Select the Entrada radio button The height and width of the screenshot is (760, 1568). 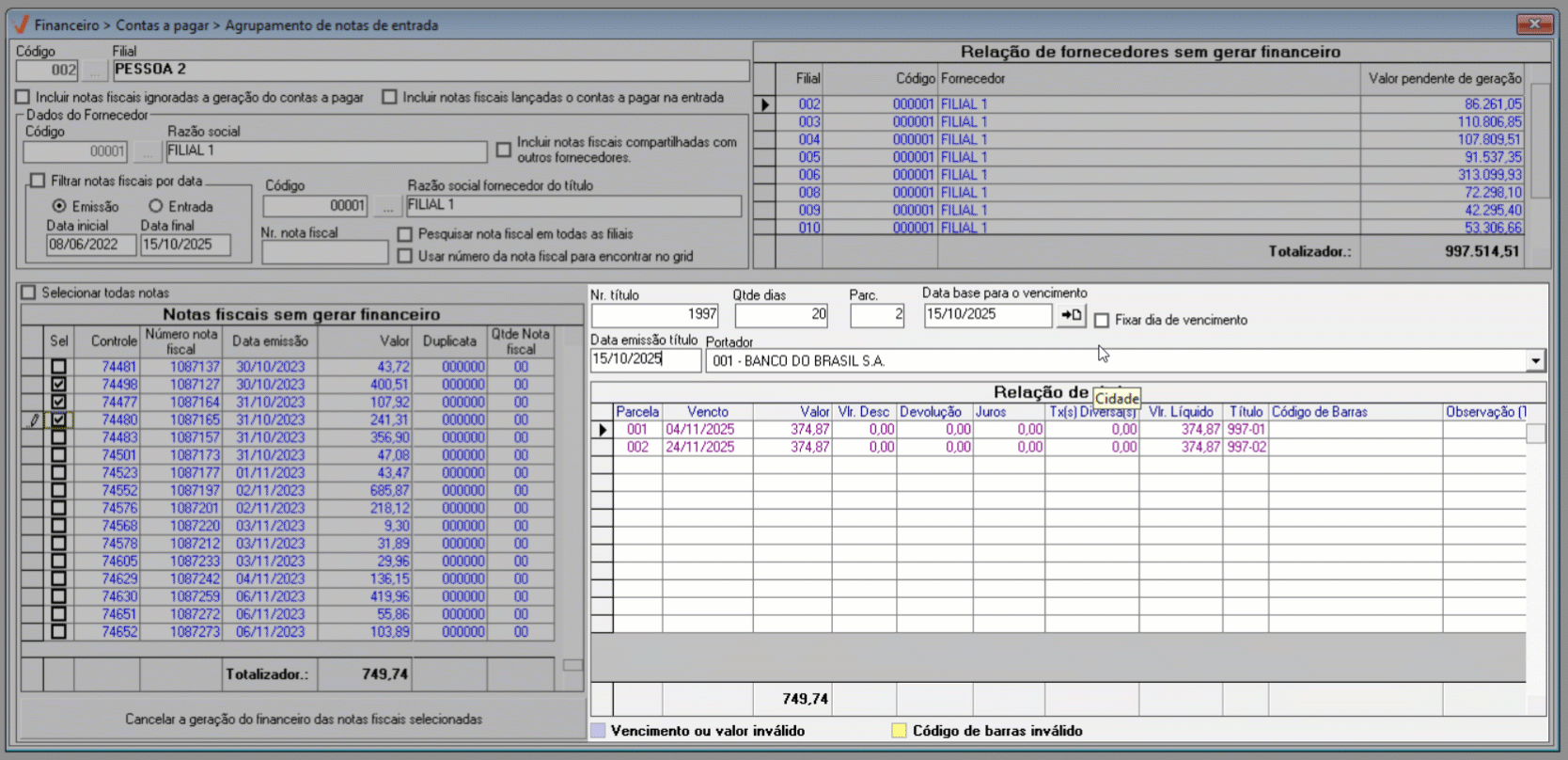pos(156,206)
